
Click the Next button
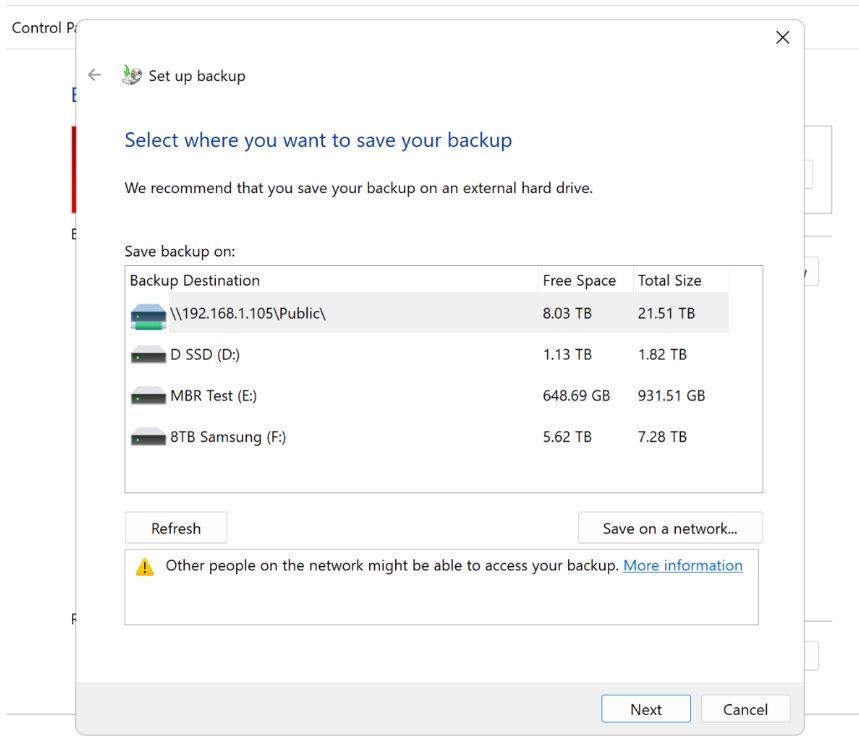click(646, 709)
